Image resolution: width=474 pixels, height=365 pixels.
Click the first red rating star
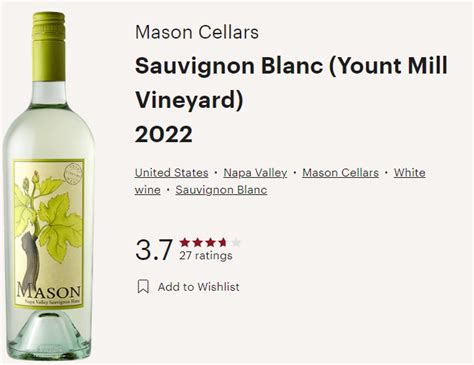point(185,242)
